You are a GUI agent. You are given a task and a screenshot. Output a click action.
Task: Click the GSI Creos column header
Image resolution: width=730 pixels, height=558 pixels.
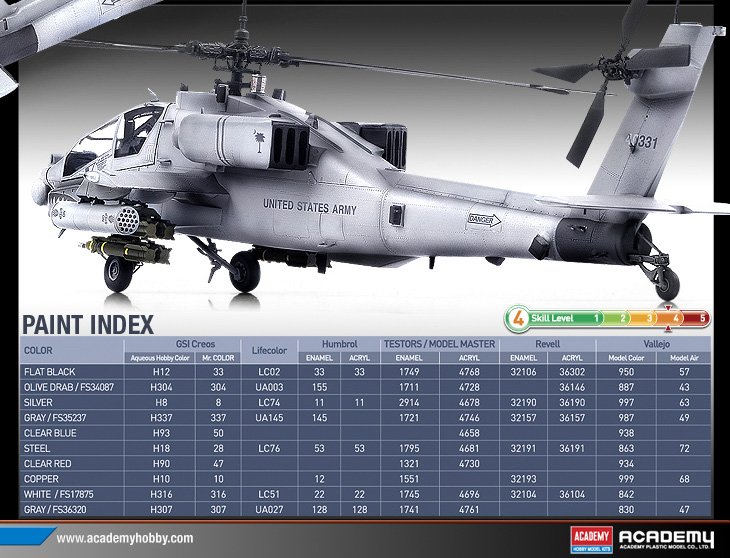182,343
